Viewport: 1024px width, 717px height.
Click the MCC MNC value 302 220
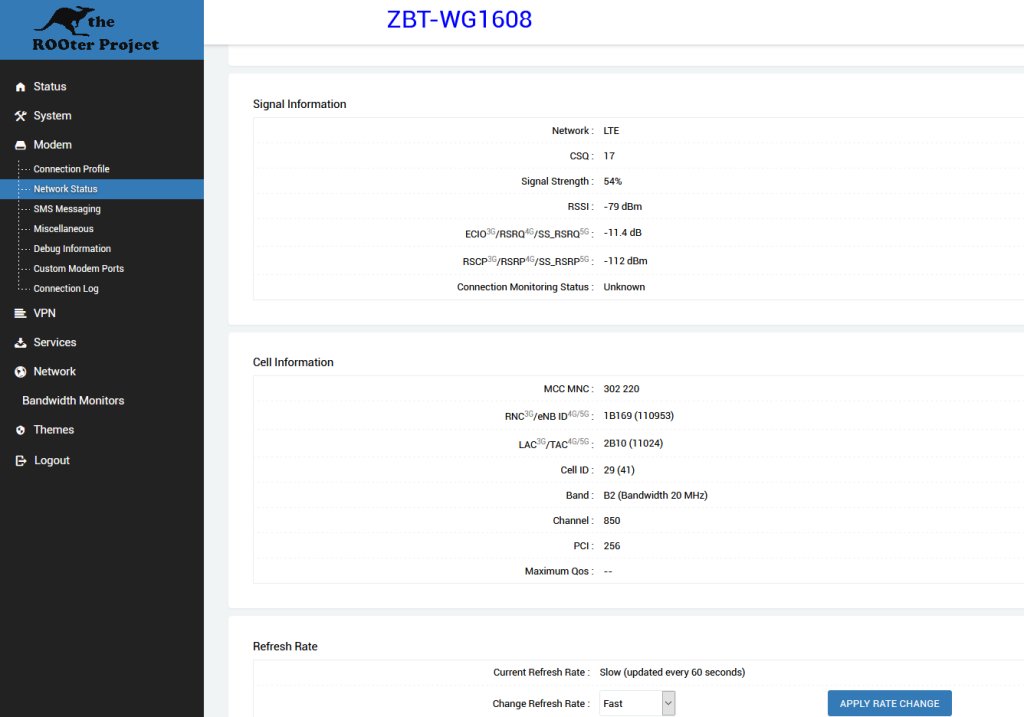tap(622, 389)
